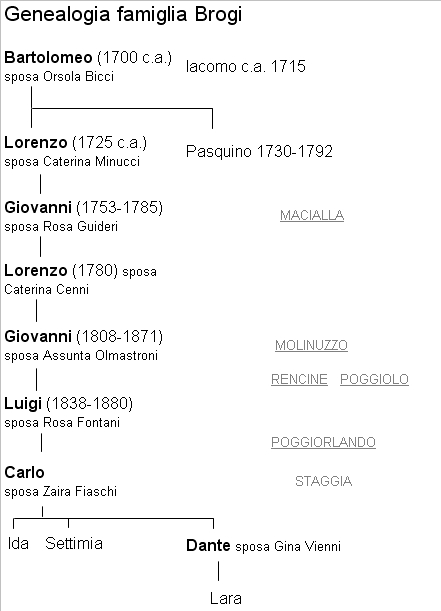Select Dante in the family tree
This screenshot has height=611, width=441.
coord(208,545)
